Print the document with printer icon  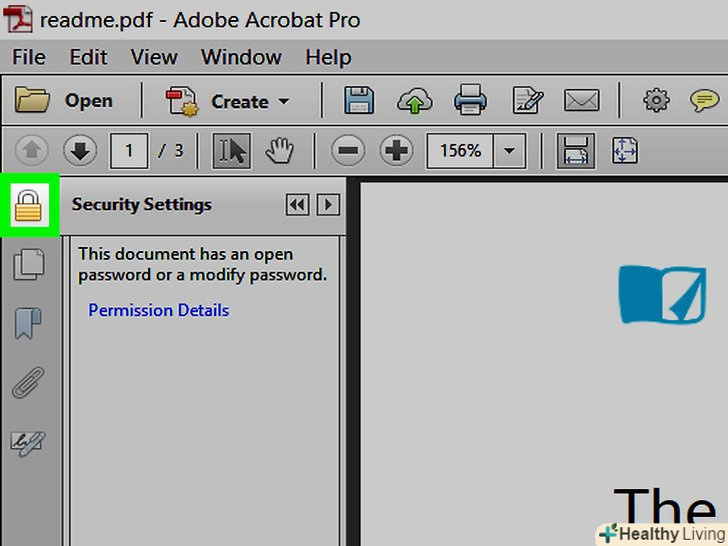tap(470, 99)
